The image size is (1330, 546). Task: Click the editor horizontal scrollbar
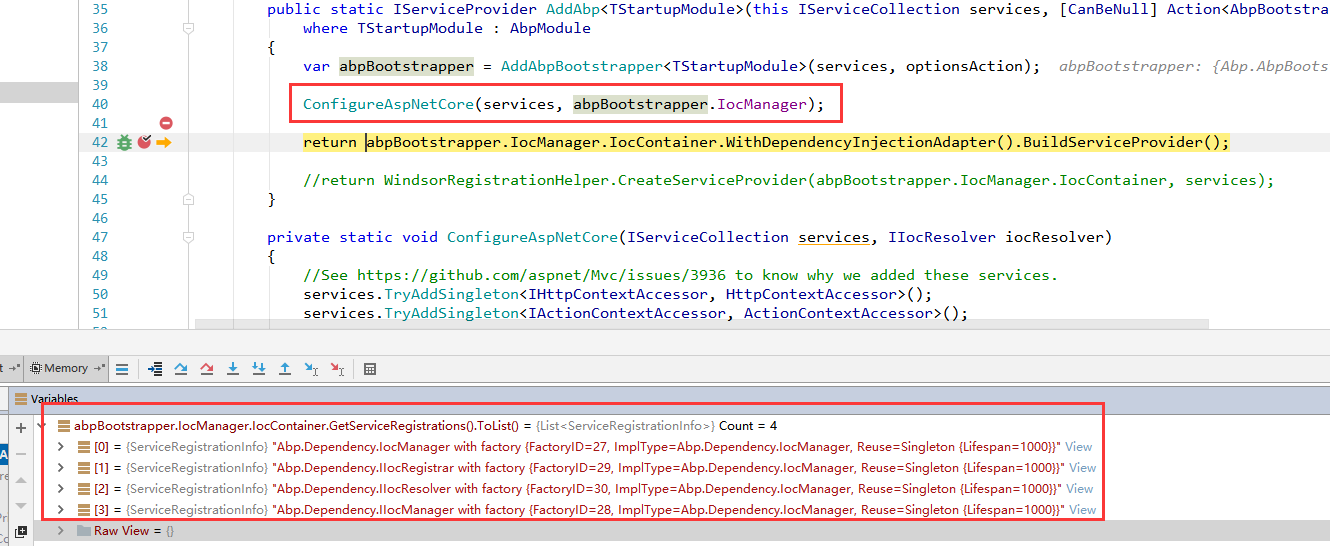702,325
